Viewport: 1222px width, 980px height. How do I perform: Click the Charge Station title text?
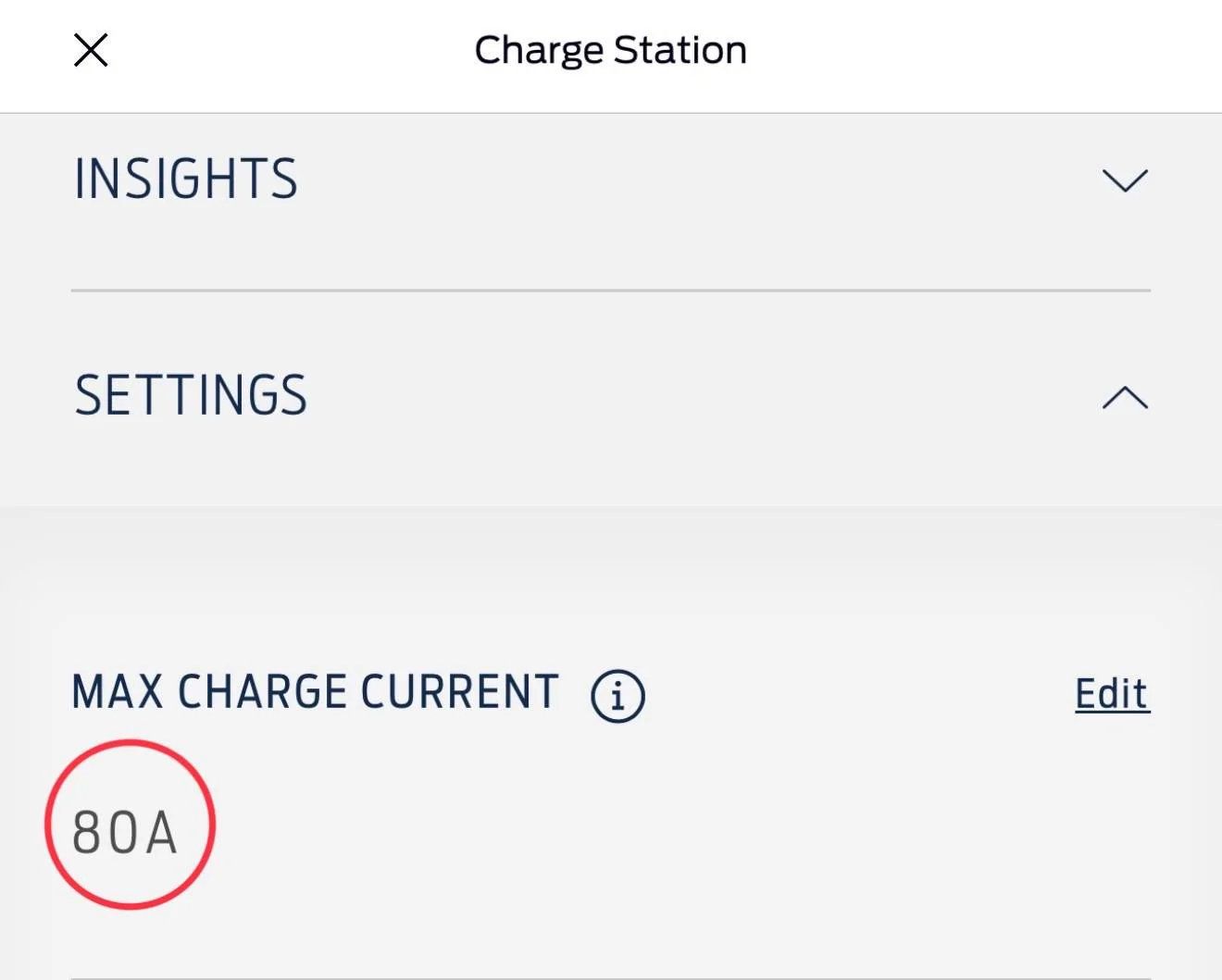point(610,50)
